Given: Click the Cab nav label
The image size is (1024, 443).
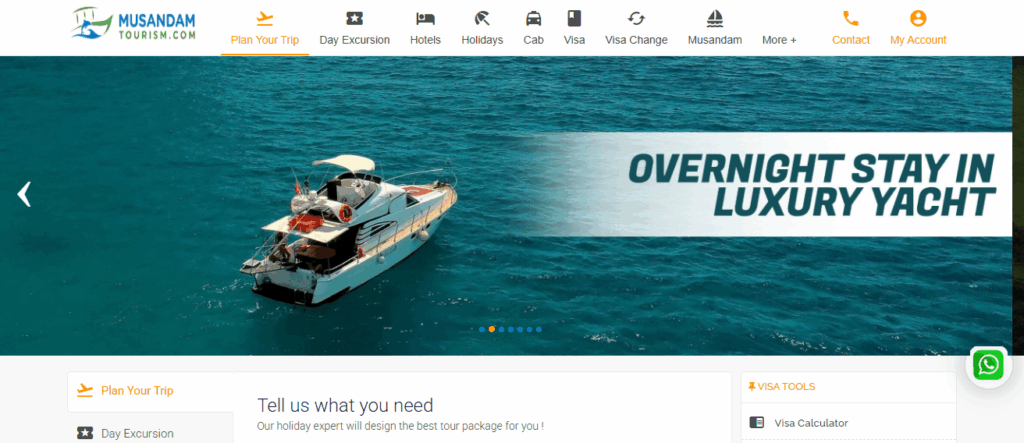Looking at the screenshot, I should 534,40.
